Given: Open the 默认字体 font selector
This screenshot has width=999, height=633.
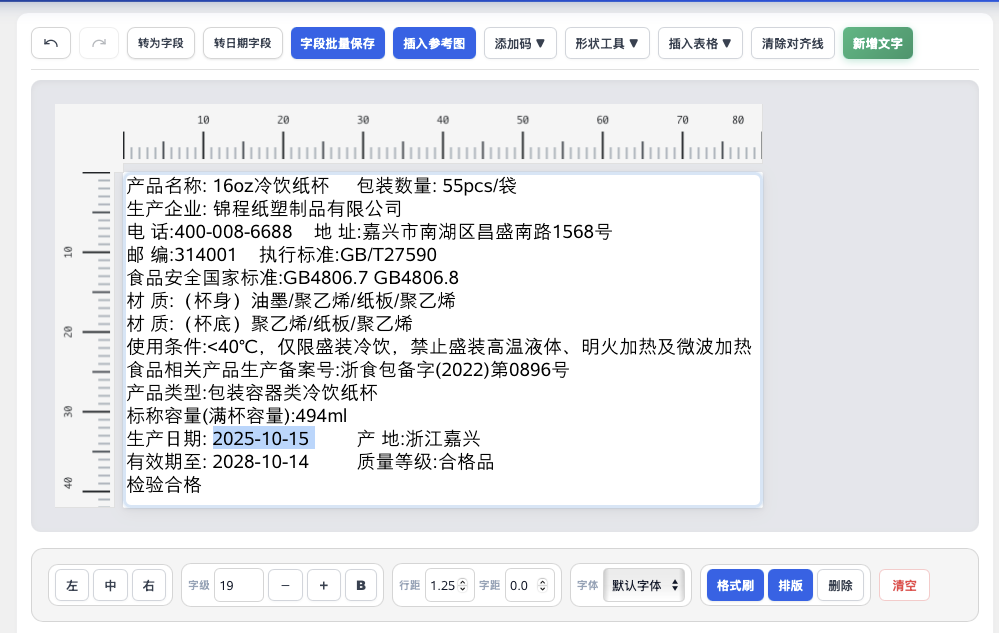Looking at the screenshot, I should [645, 585].
